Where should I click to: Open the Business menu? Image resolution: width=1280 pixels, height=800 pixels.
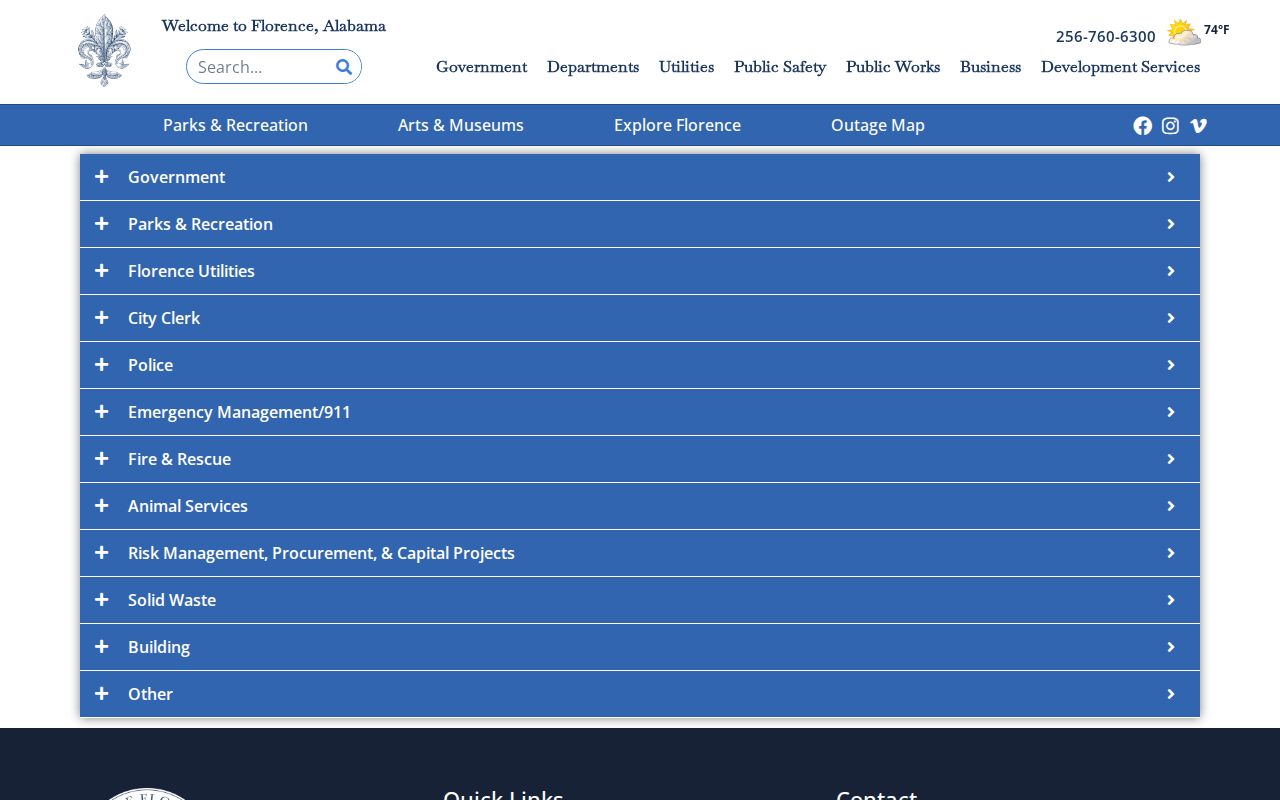point(990,67)
